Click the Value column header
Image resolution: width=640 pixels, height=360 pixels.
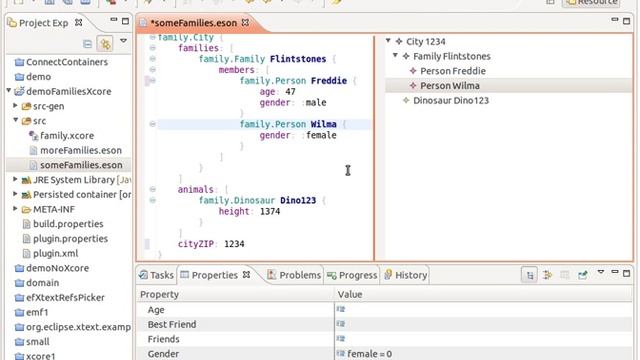483,294
